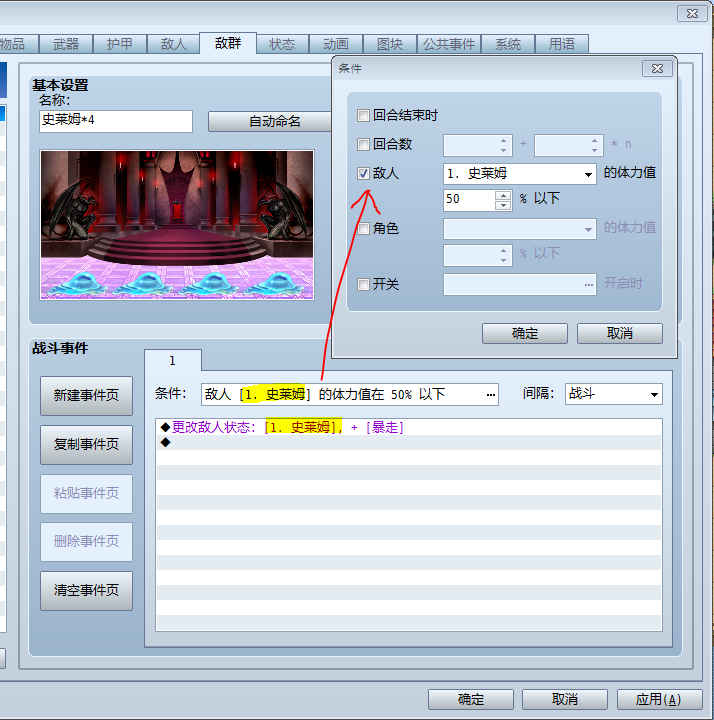The height and width of the screenshot is (720, 714).
Task: Open the 公共事件 tab
Action: 449,45
